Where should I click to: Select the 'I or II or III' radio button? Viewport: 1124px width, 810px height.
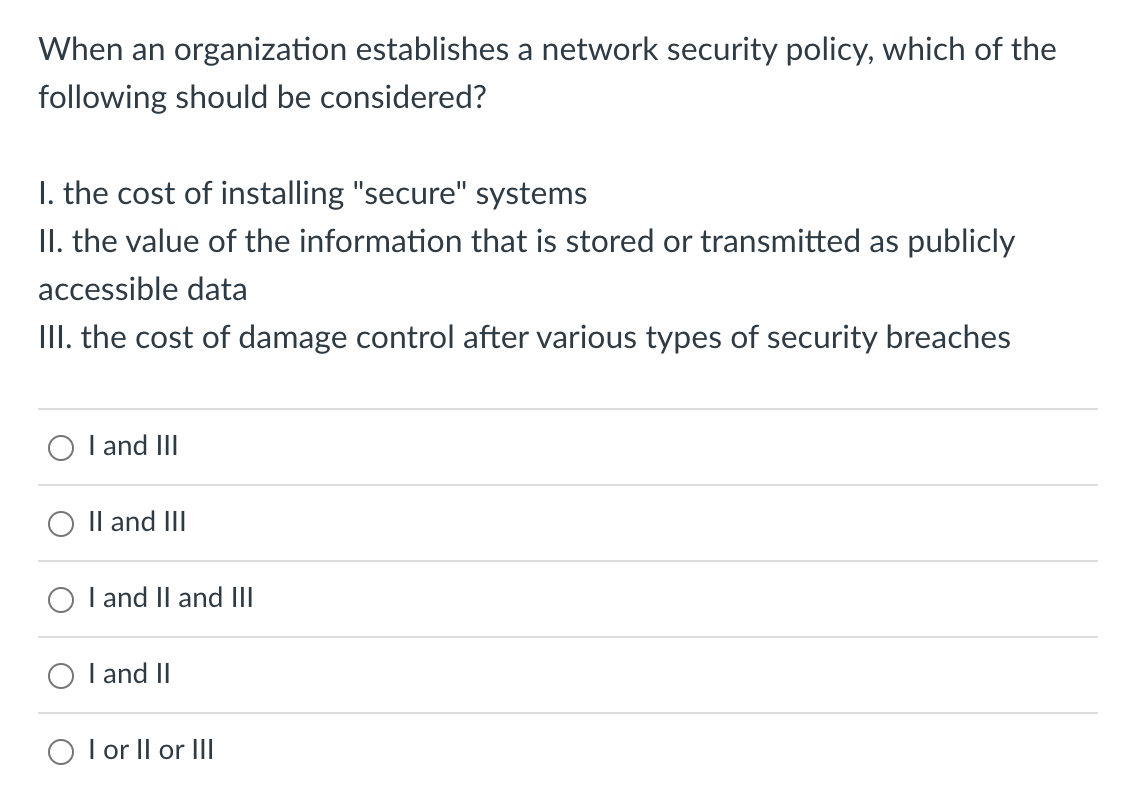pyautogui.click(x=61, y=751)
